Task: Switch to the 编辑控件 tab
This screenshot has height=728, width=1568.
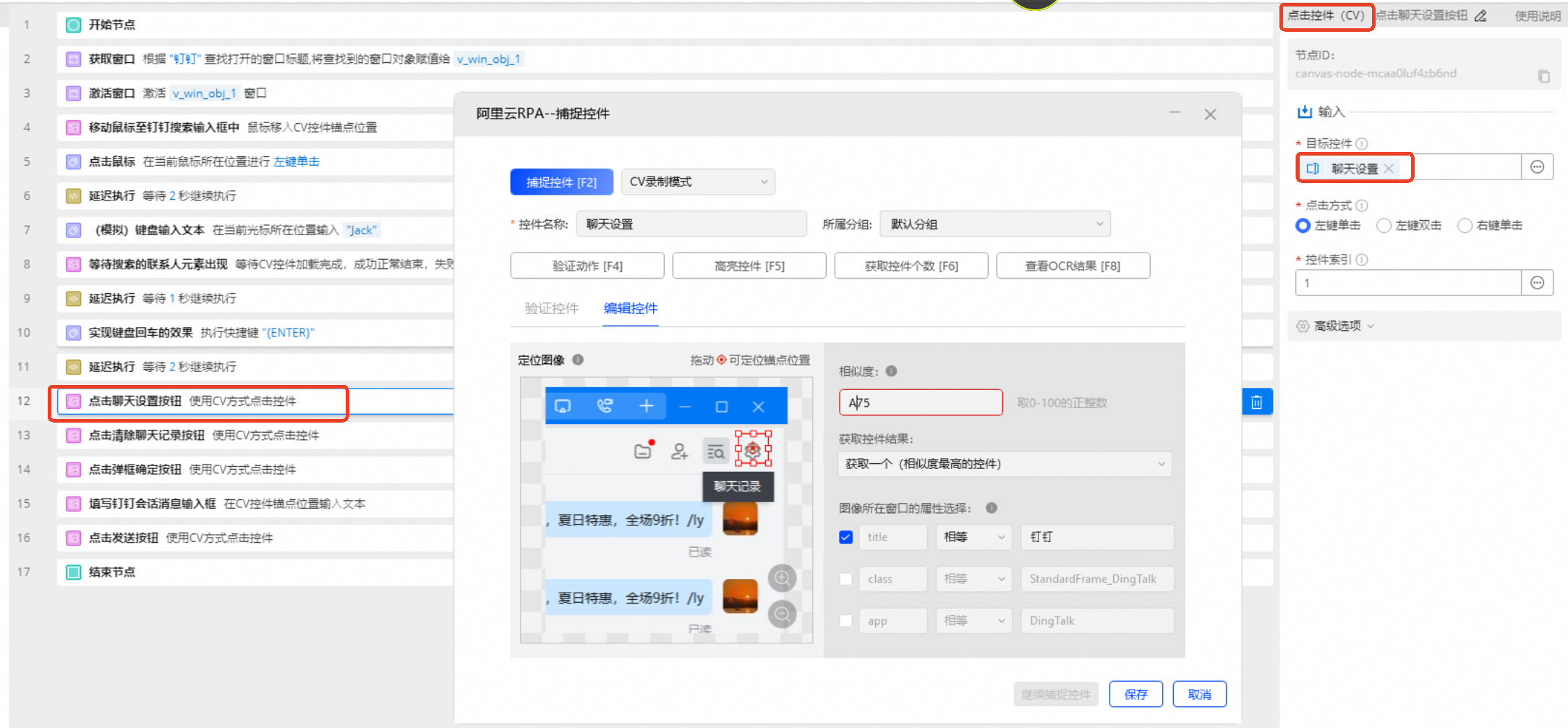Action: [631, 308]
